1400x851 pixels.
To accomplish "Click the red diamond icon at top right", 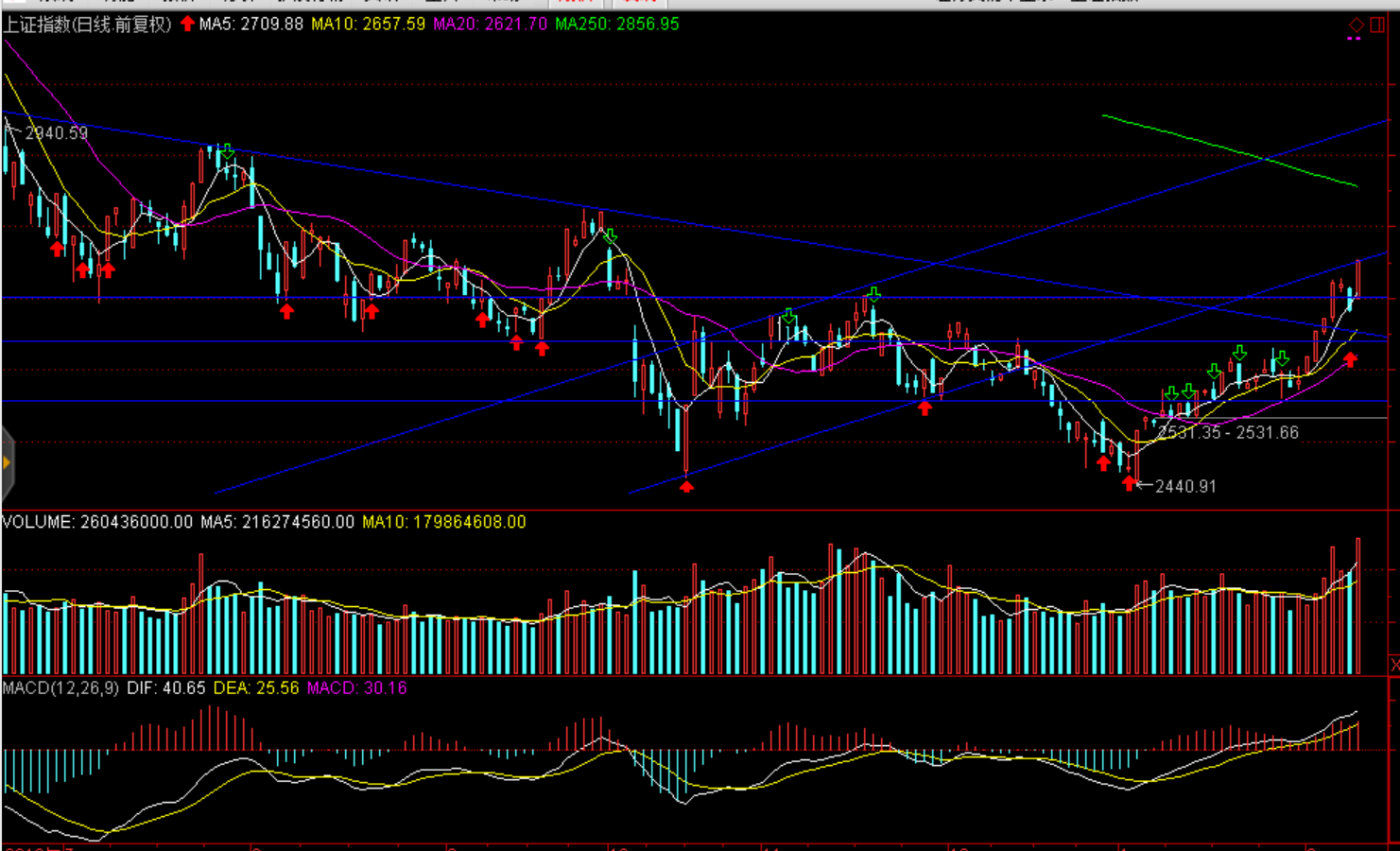I will click(x=1356, y=26).
